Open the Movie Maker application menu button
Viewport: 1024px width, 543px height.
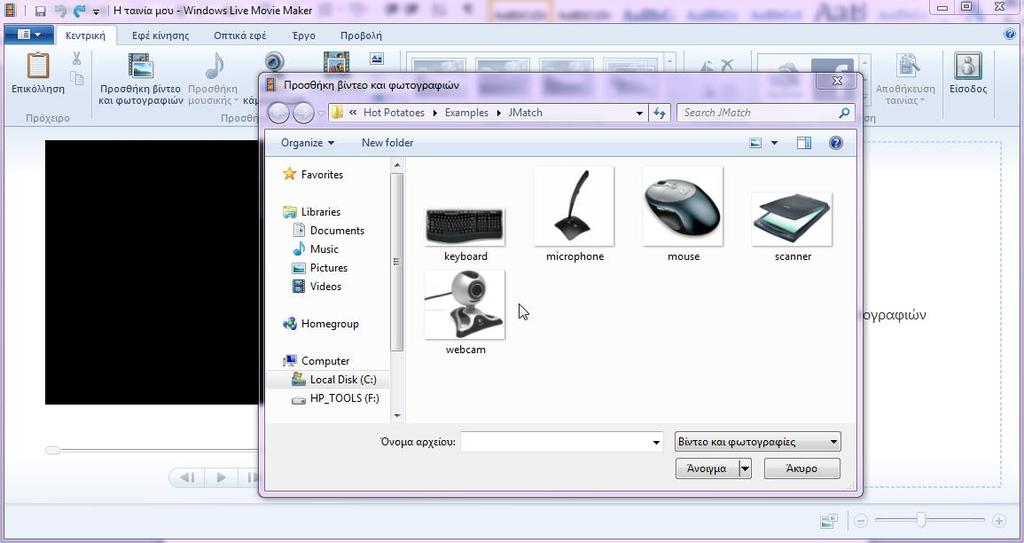(x=29, y=35)
